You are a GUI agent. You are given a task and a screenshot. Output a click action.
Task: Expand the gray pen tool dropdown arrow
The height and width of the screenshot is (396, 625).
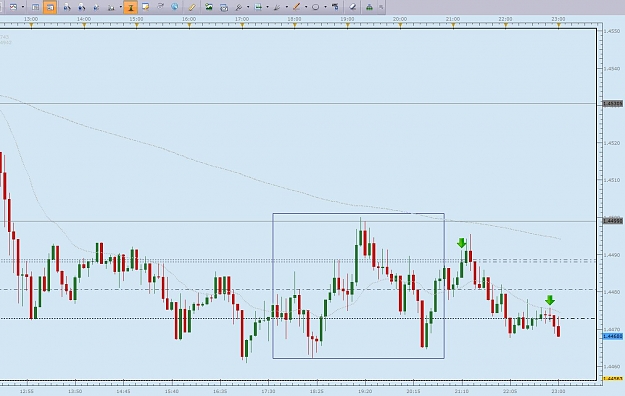point(287,7)
